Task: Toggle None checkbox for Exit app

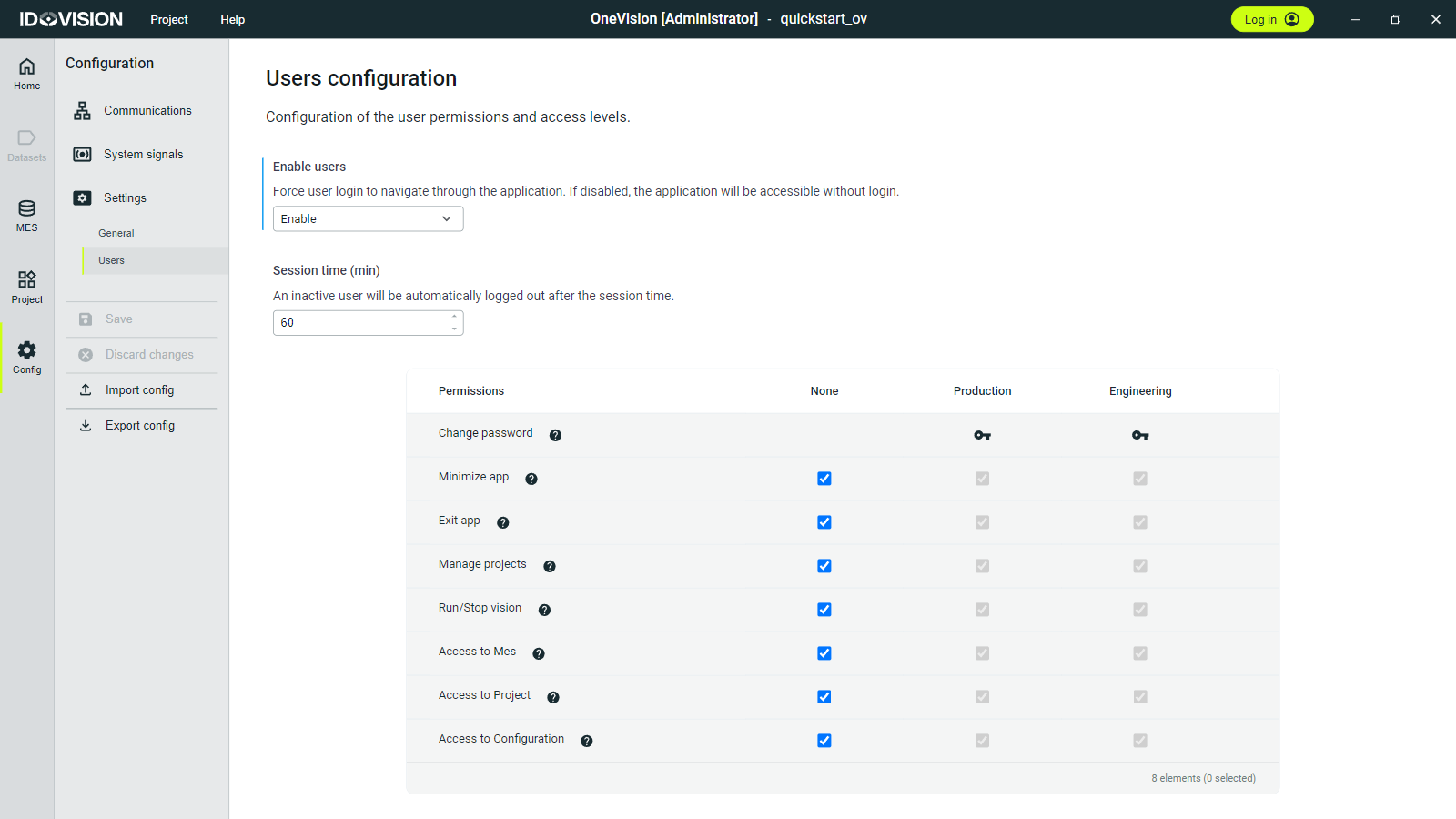Action: point(824,522)
